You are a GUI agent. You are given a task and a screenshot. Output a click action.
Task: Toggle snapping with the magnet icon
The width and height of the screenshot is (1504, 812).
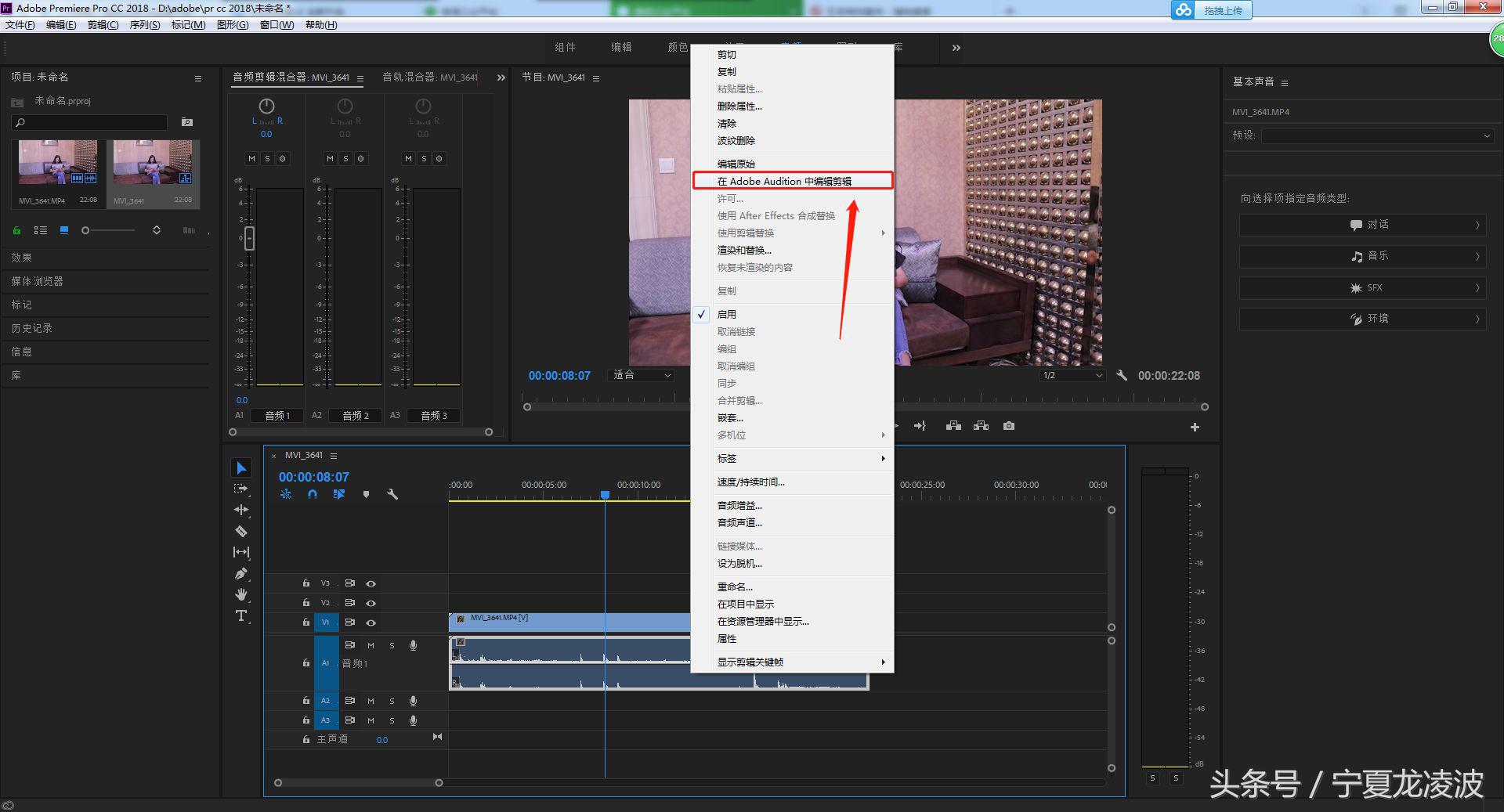312,494
